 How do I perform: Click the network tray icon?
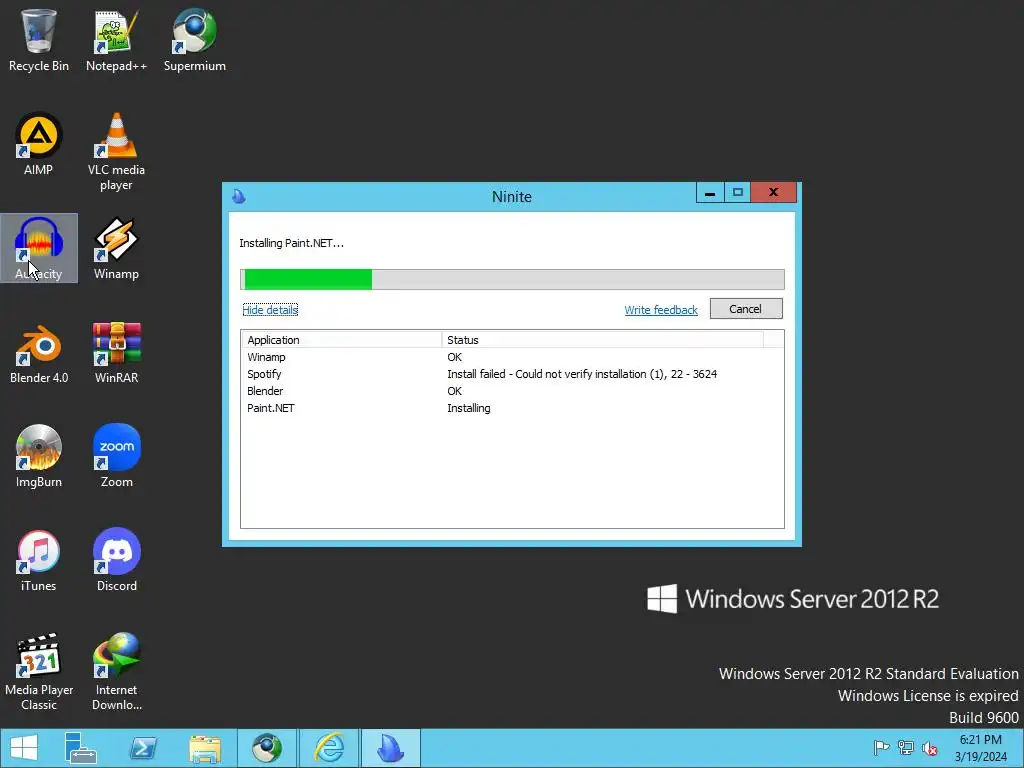tap(906, 748)
